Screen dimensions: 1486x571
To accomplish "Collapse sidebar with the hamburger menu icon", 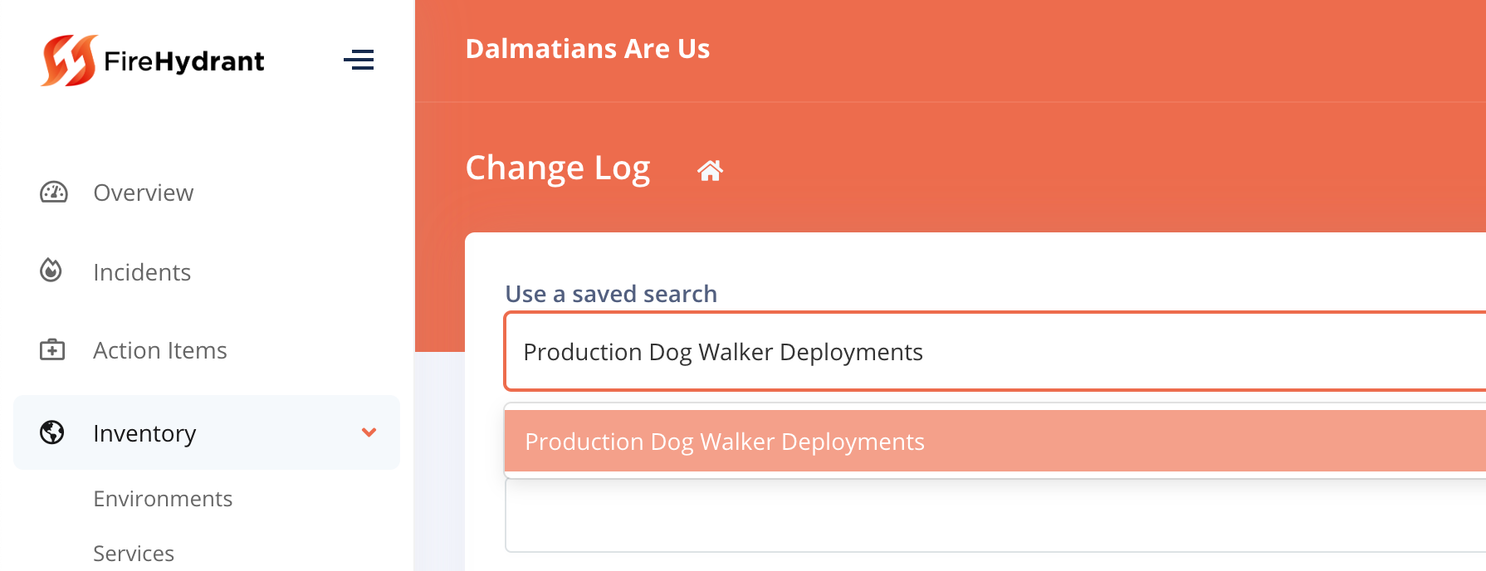I will click(358, 60).
